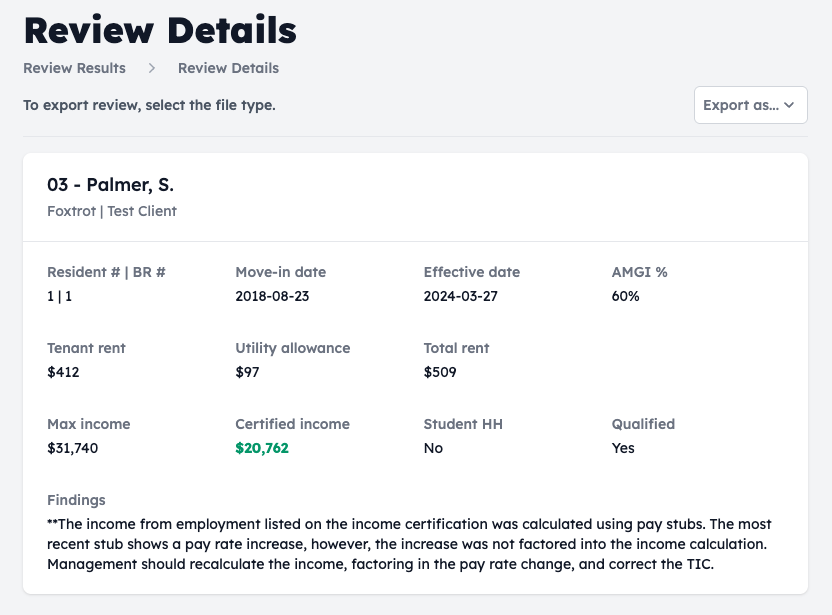Click the Total rent amount $509
The height and width of the screenshot is (615, 832).
[440, 372]
